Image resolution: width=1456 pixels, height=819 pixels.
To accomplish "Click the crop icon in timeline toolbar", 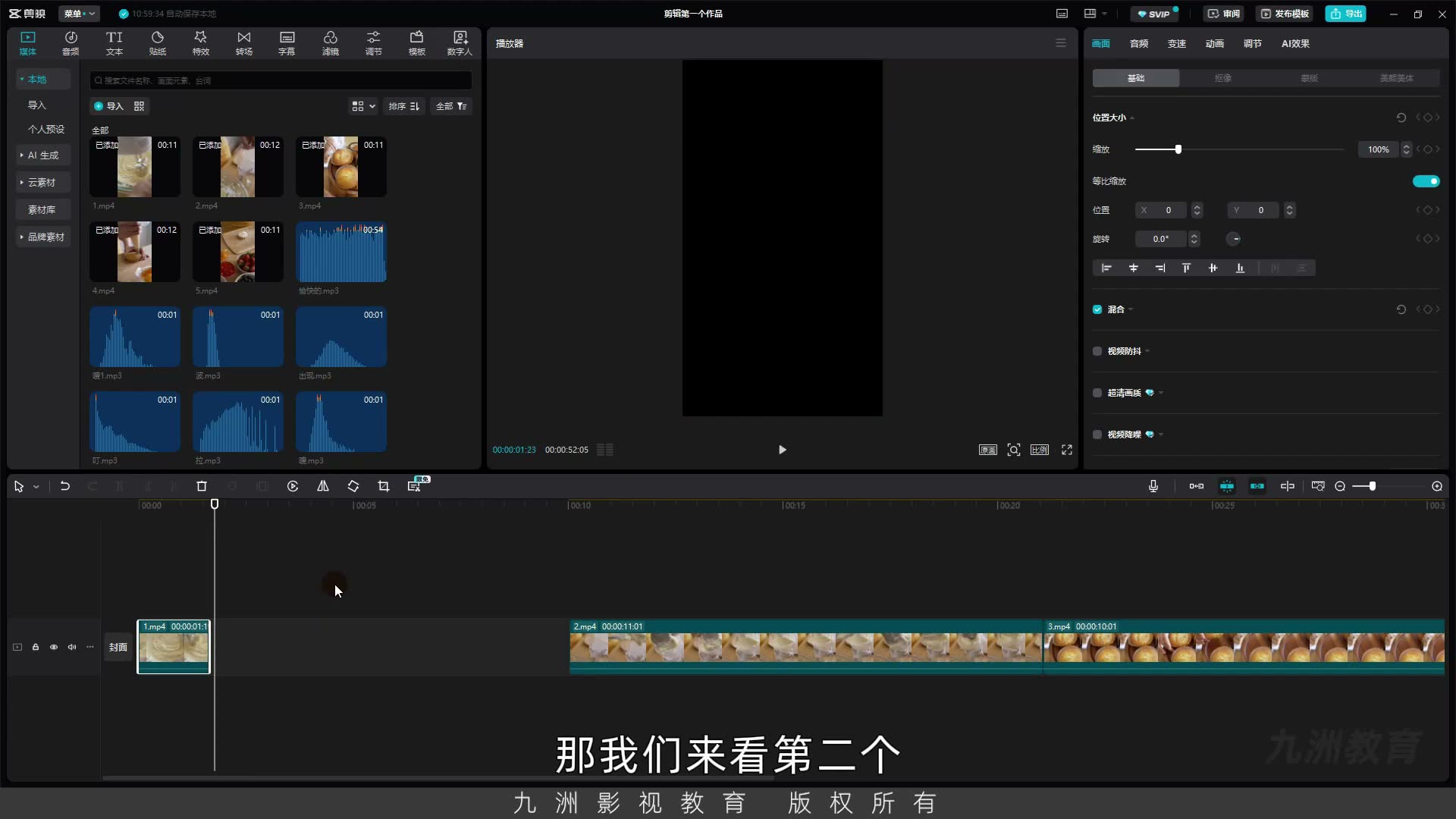I will [x=384, y=486].
